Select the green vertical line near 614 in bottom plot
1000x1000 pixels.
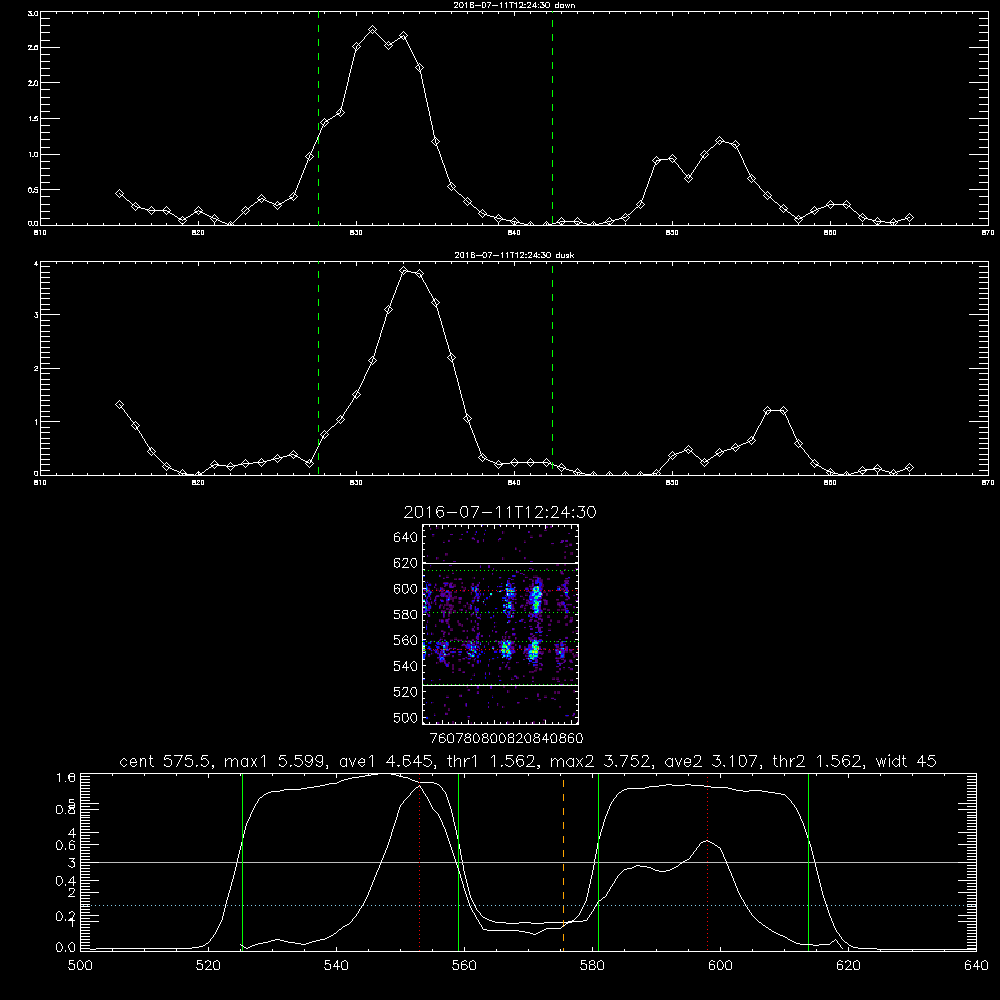click(808, 862)
